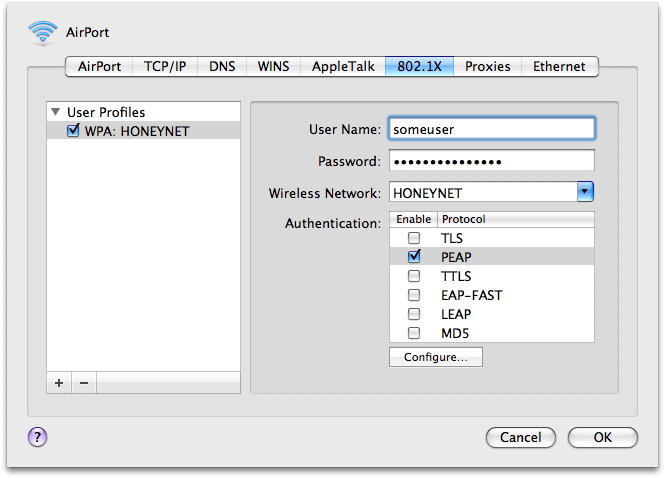The width and height of the screenshot is (665, 478).
Task: Open the Proxies tab
Action: [x=488, y=67]
